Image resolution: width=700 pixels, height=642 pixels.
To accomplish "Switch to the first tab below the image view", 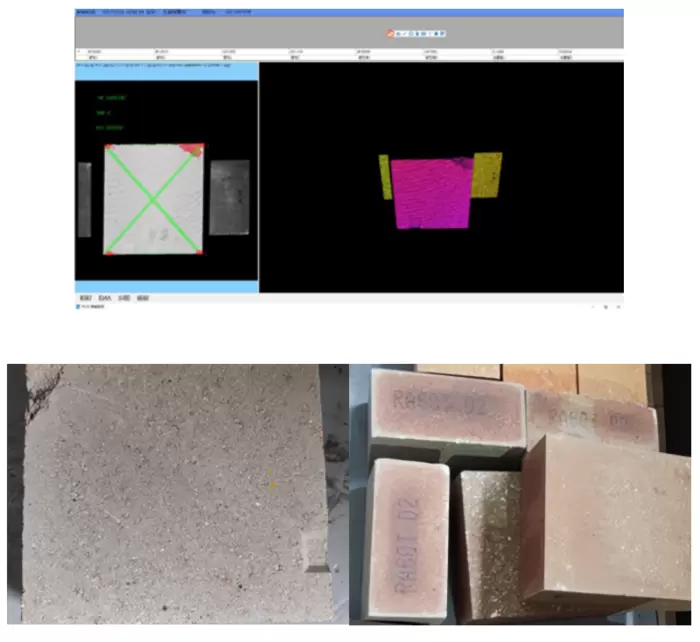I will point(85,298).
